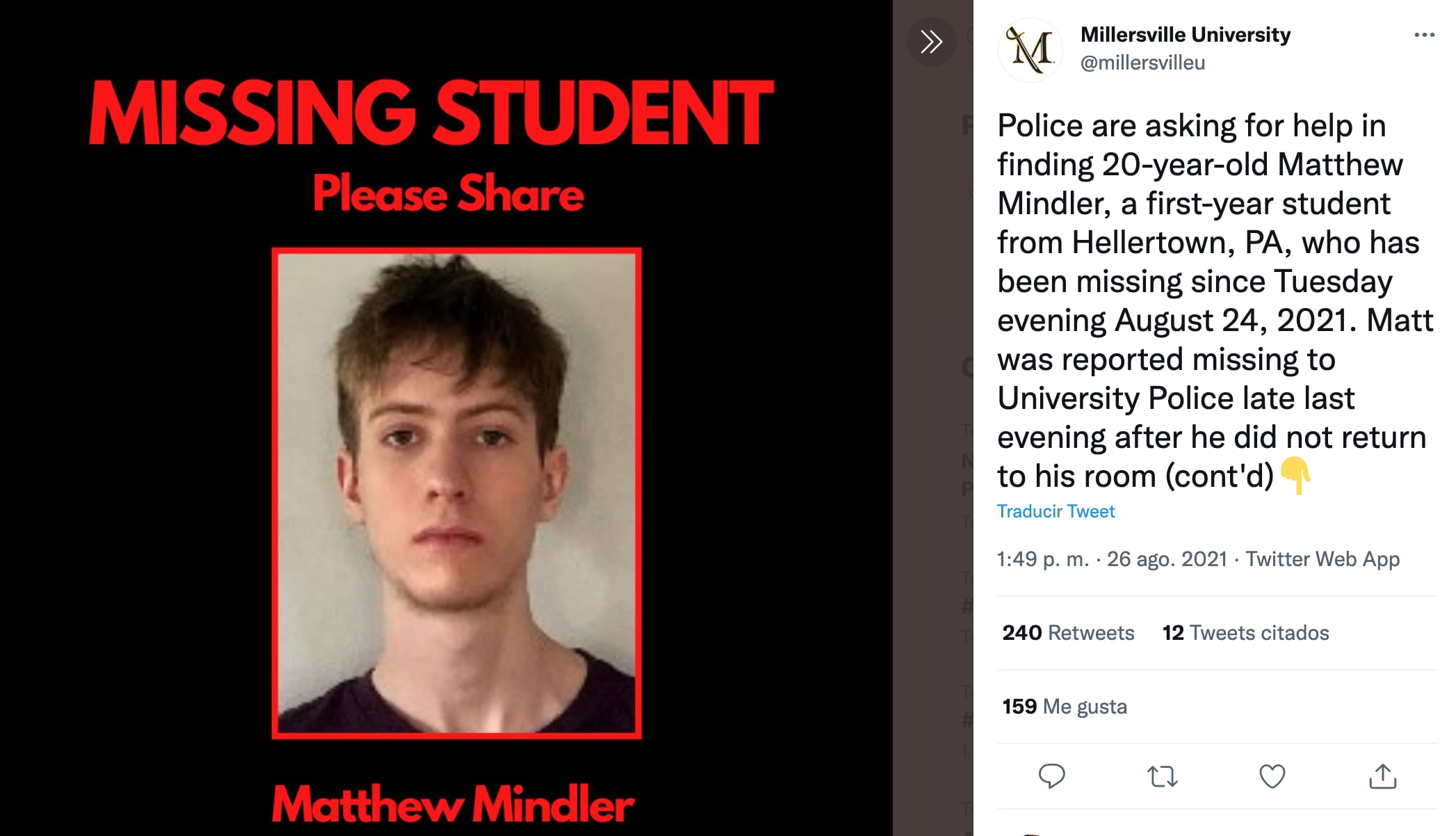Show the 159 Me gusta list
Image resolution: width=1456 pixels, height=836 pixels.
(x=1064, y=707)
